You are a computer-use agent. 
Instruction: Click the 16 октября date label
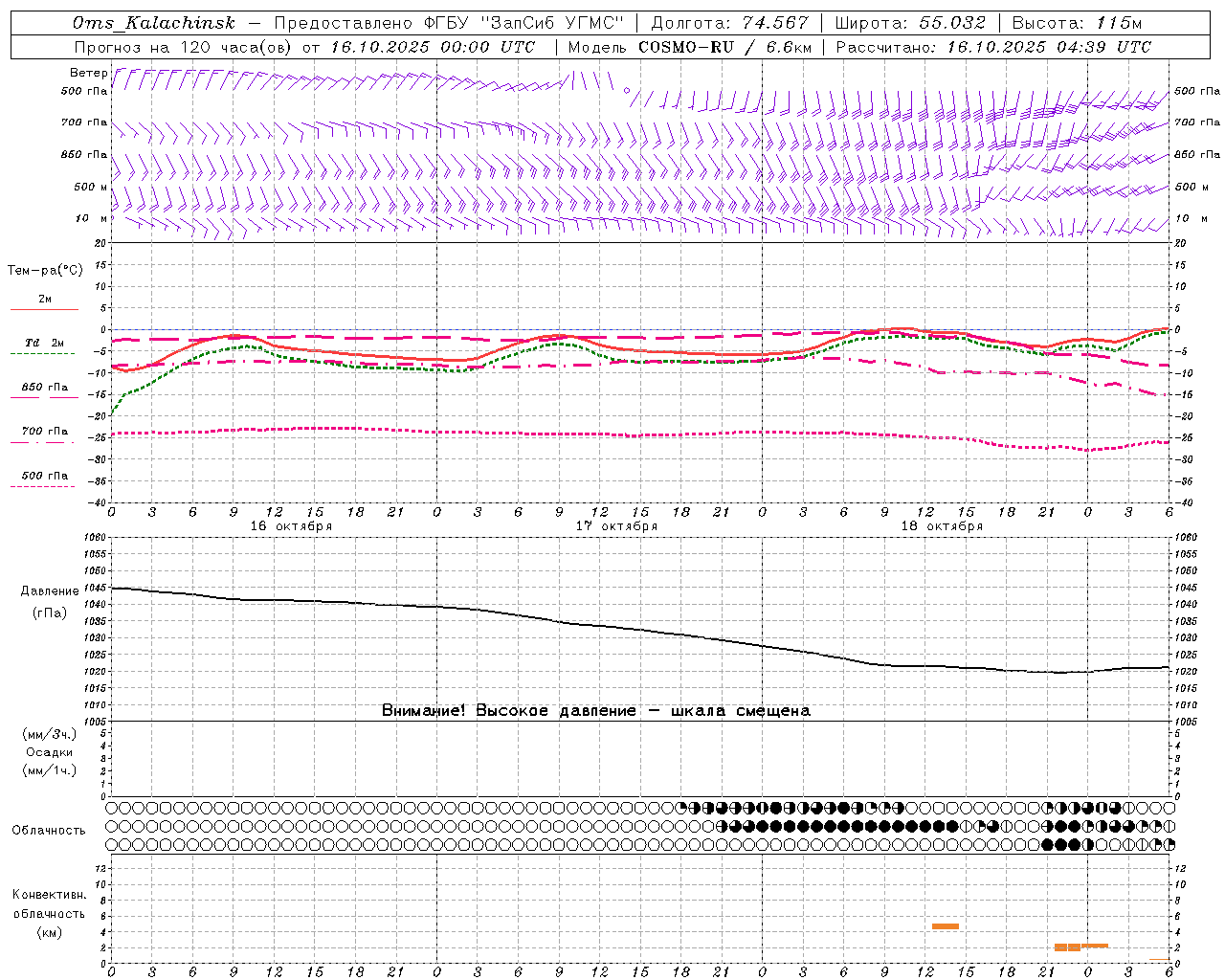tap(291, 526)
